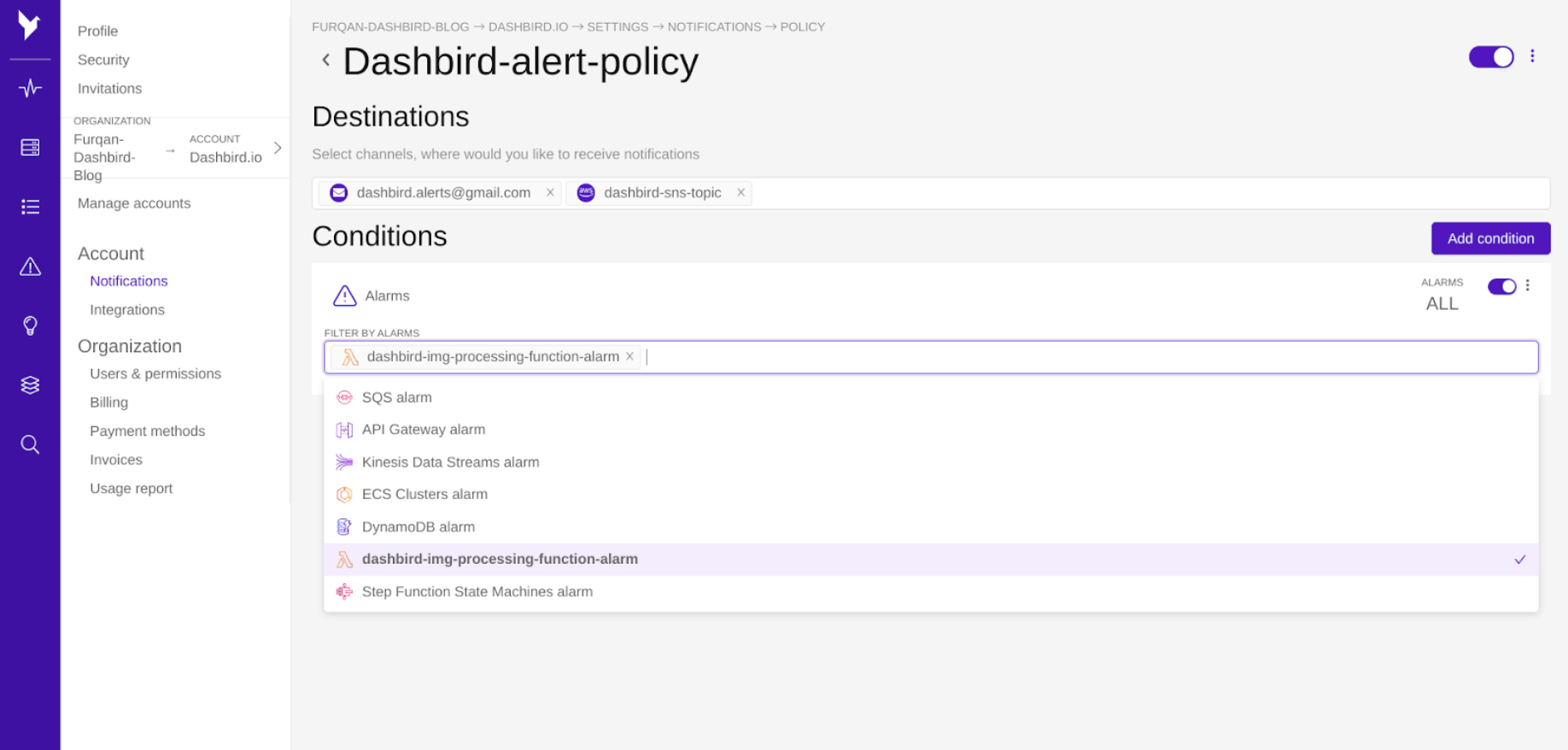Open the three-dot menu beside policy toggle
This screenshot has height=750, width=1568.
(1532, 56)
